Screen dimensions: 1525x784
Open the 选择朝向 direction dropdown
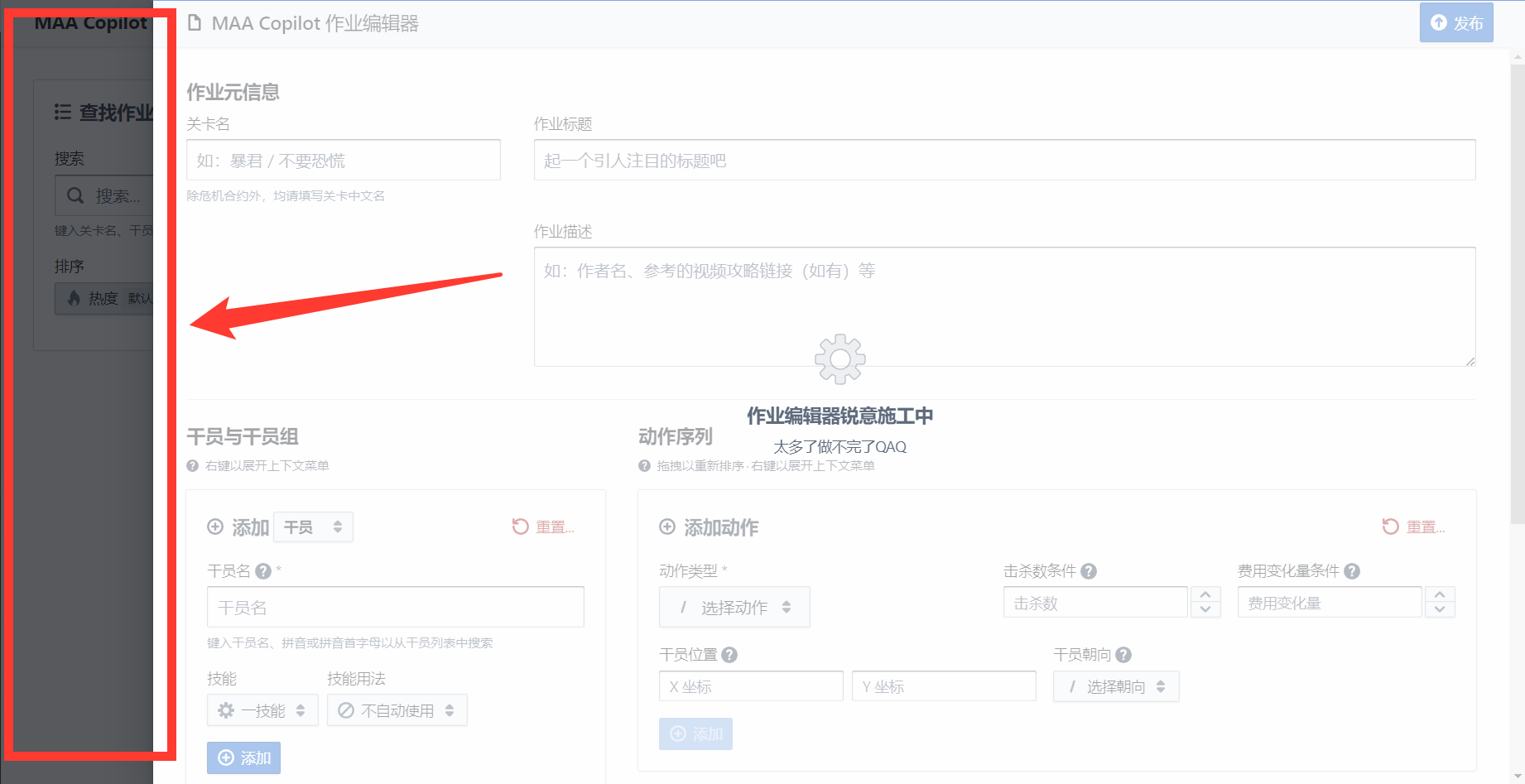point(1116,686)
